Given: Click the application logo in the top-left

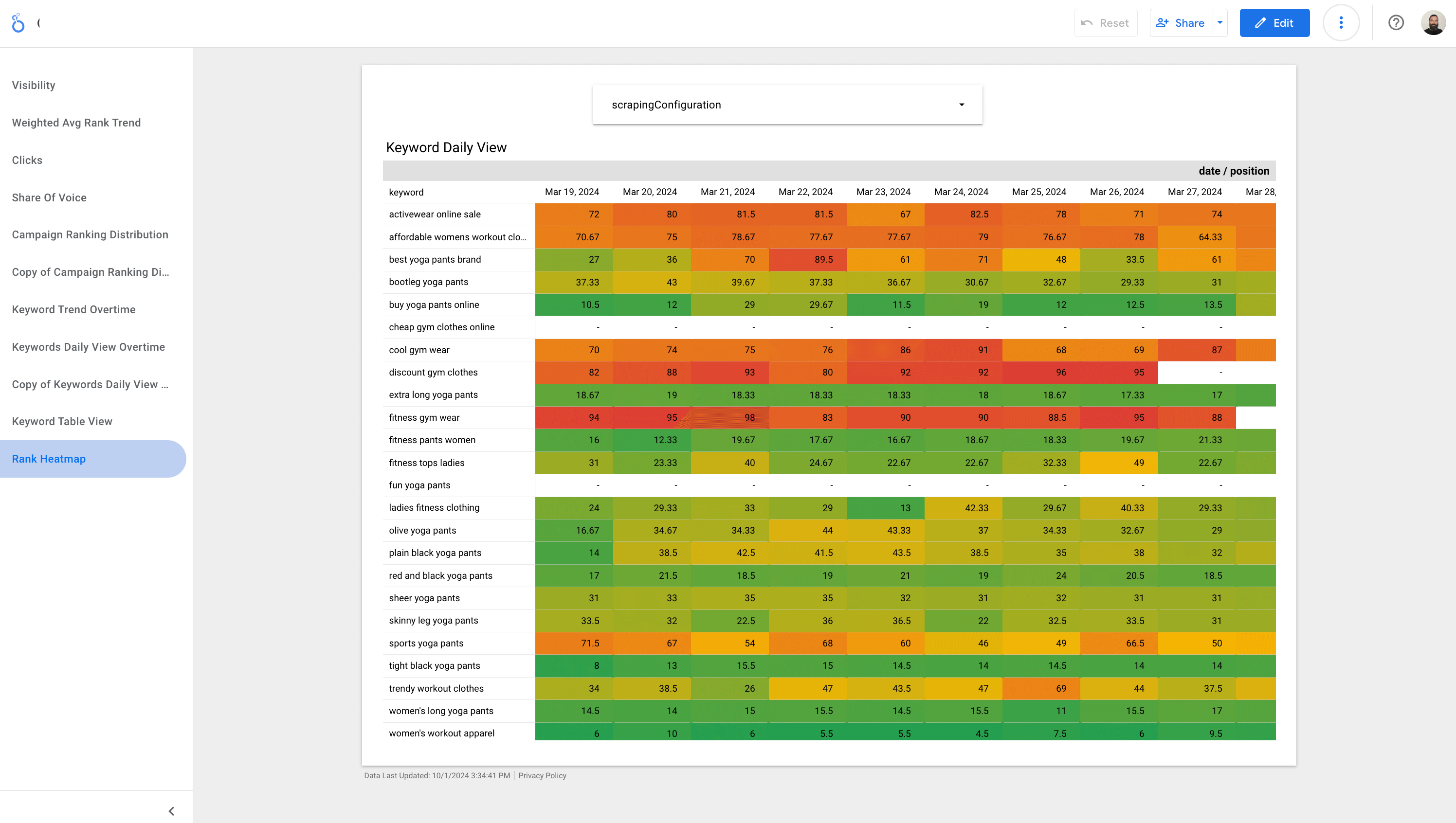Looking at the screenshot, I should click(18, 22).
